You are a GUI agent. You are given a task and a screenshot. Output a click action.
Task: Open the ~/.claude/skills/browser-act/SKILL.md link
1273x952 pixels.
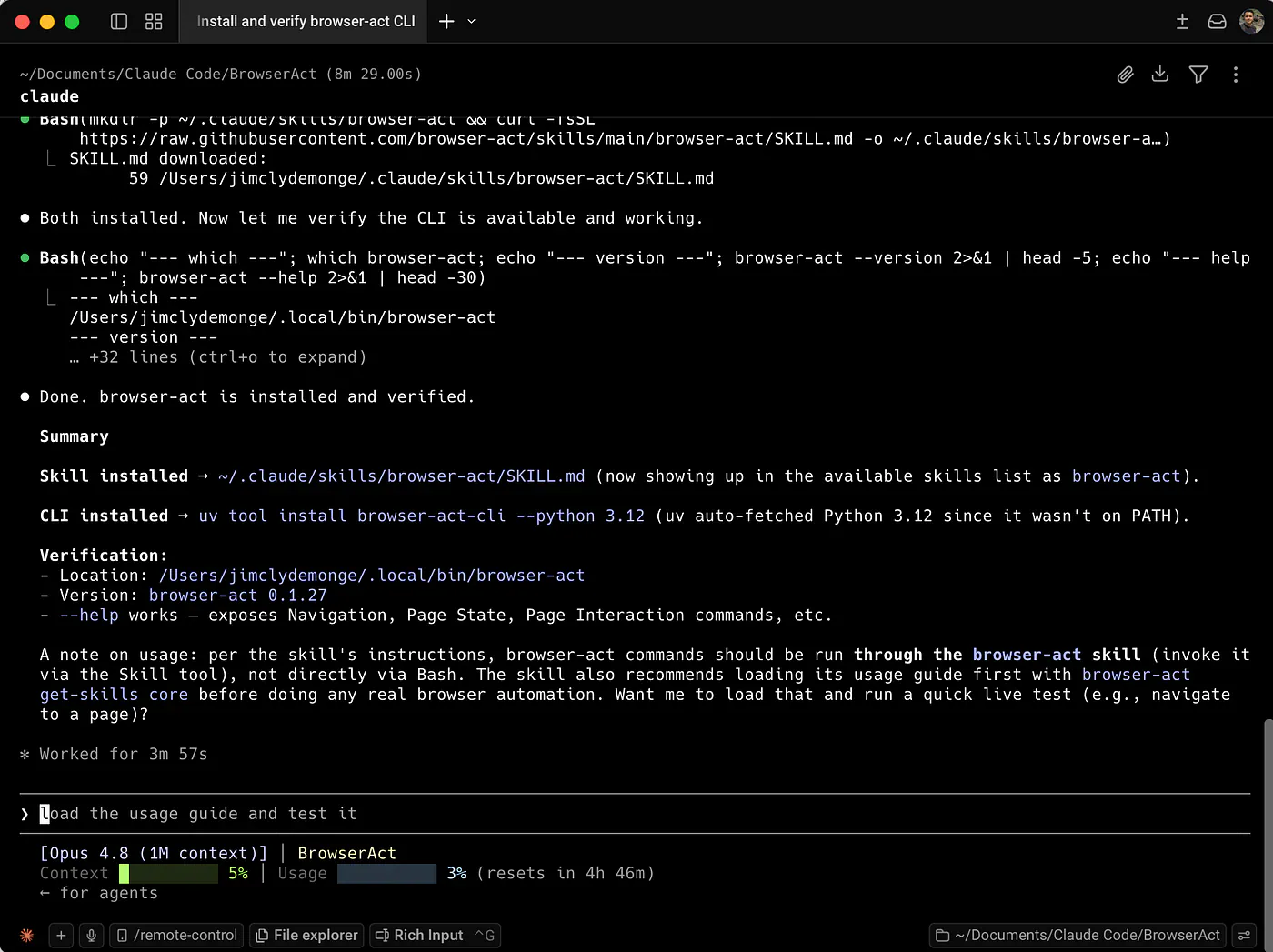(402, 476)
